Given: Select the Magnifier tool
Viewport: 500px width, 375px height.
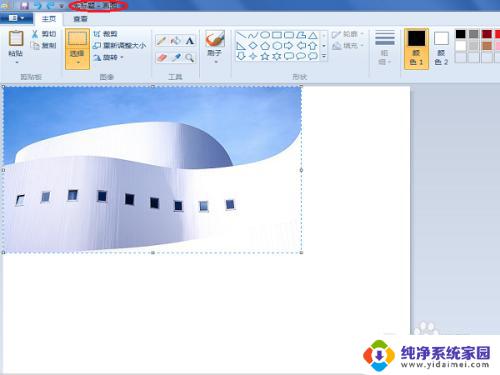Looking at the screenshot, I should click(x=189, y=58).
